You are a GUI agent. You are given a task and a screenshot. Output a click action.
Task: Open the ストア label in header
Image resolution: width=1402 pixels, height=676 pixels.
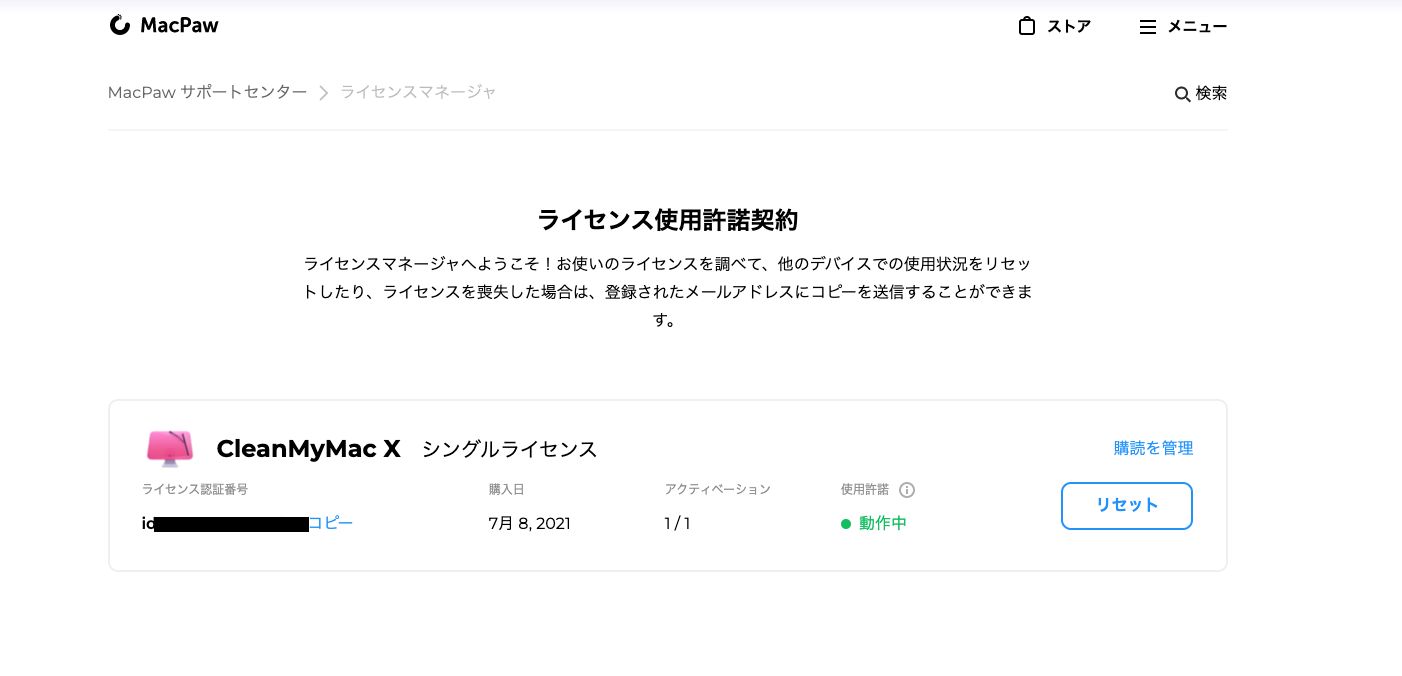coord(1069,27)
